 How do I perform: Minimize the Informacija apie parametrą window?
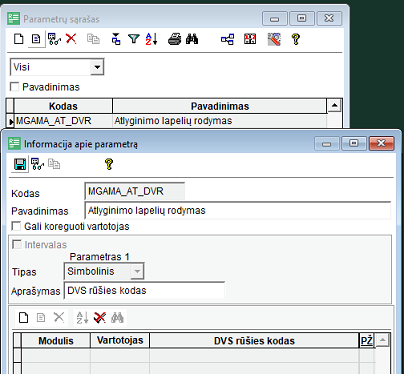[x=326, y=144]
